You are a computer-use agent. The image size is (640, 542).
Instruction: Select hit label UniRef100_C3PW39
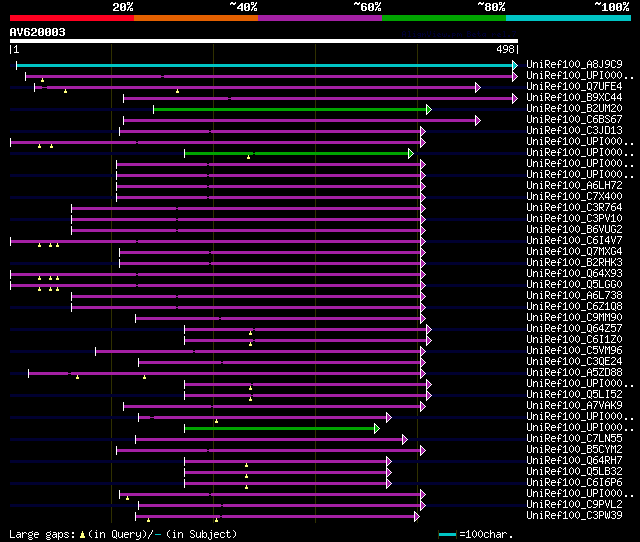574,516
